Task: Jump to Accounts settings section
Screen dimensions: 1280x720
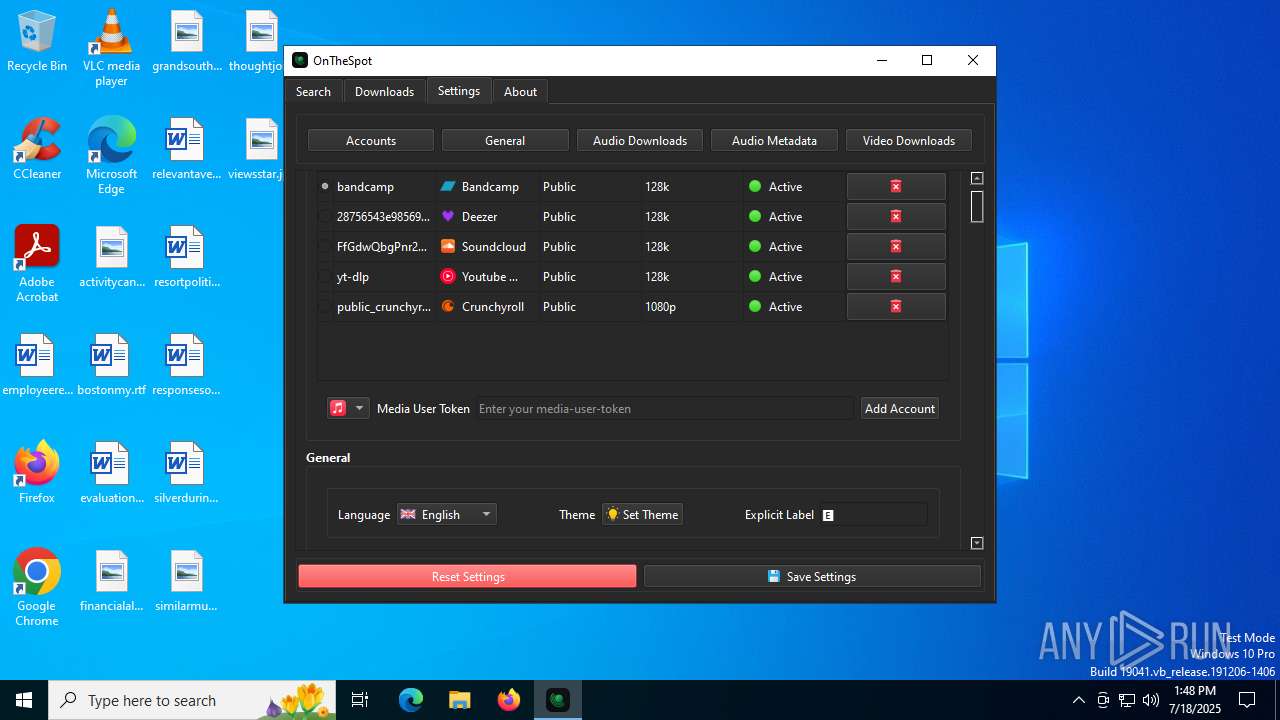Action: click(371, 140)
